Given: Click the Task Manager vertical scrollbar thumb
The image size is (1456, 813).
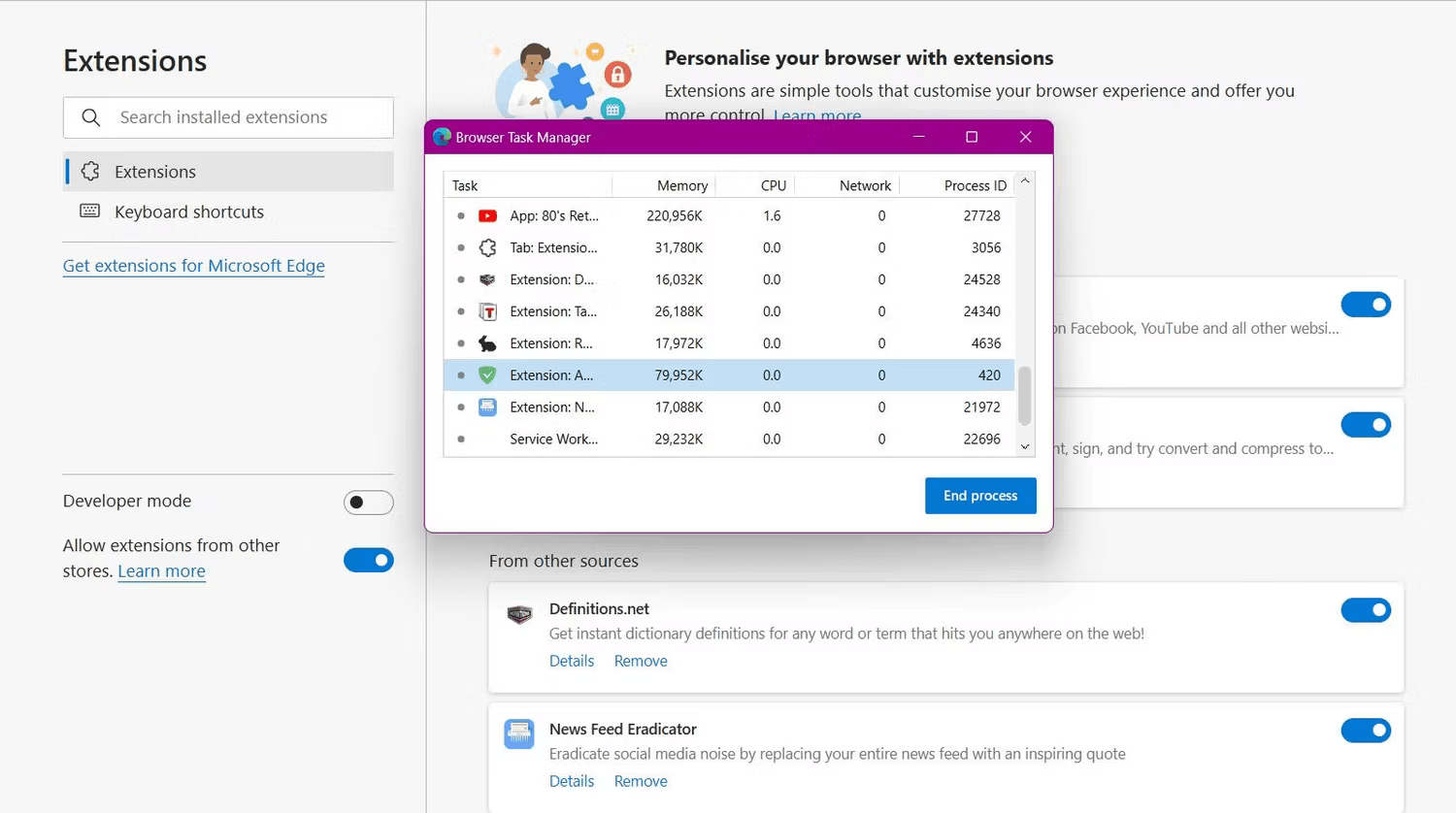Looking at the screenshot, I should tap(1025, 395).
